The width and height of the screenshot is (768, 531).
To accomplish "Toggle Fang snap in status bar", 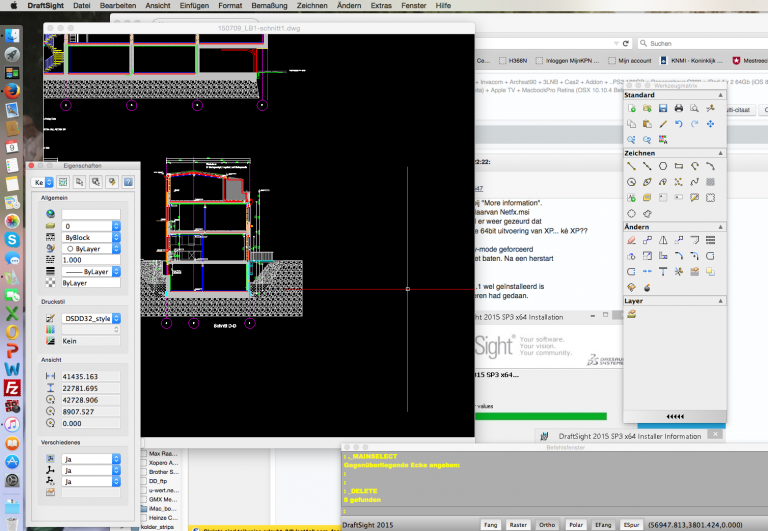I will click(x=491, y=523).
